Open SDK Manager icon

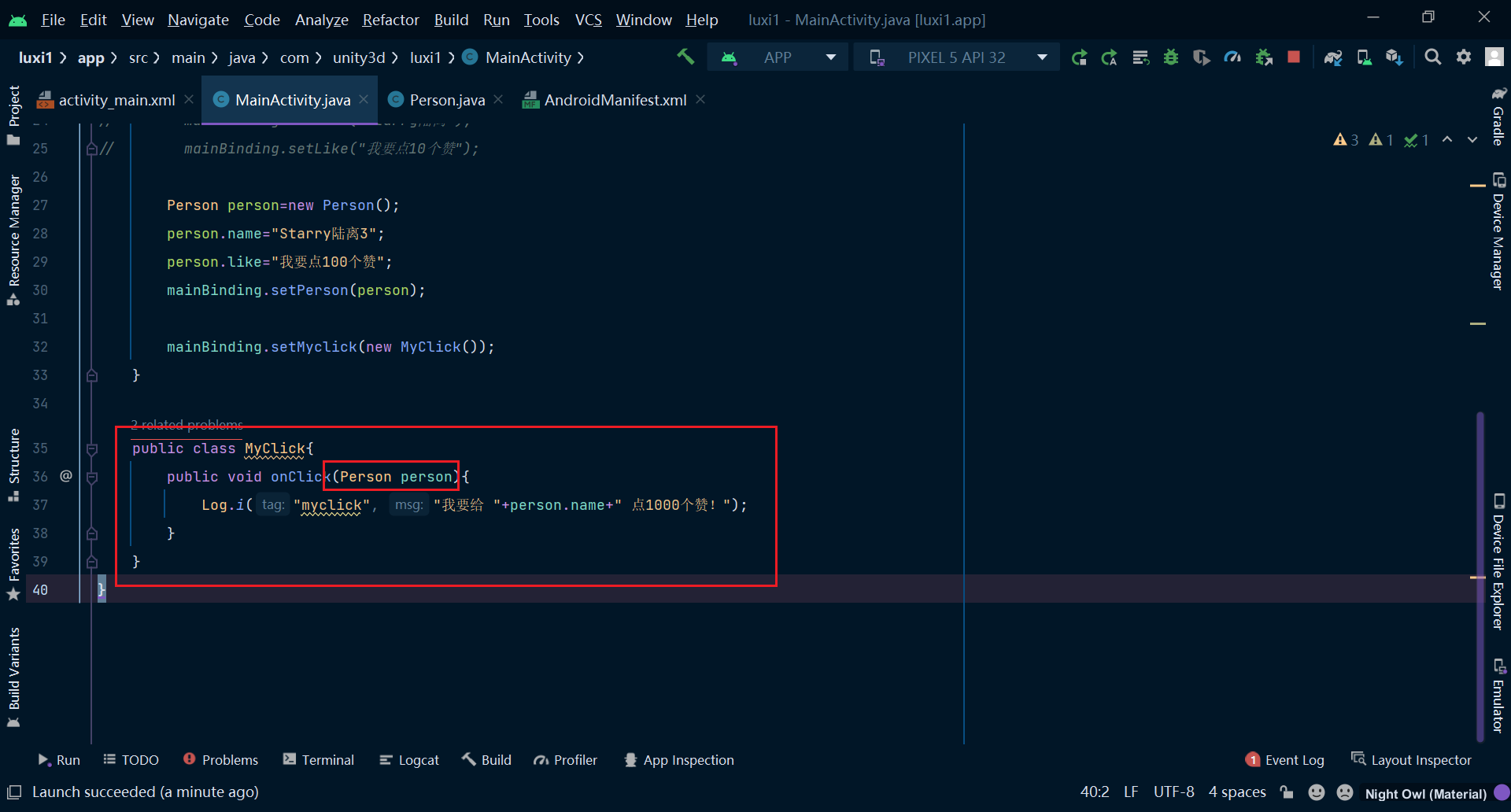[x=1395, y=57]
